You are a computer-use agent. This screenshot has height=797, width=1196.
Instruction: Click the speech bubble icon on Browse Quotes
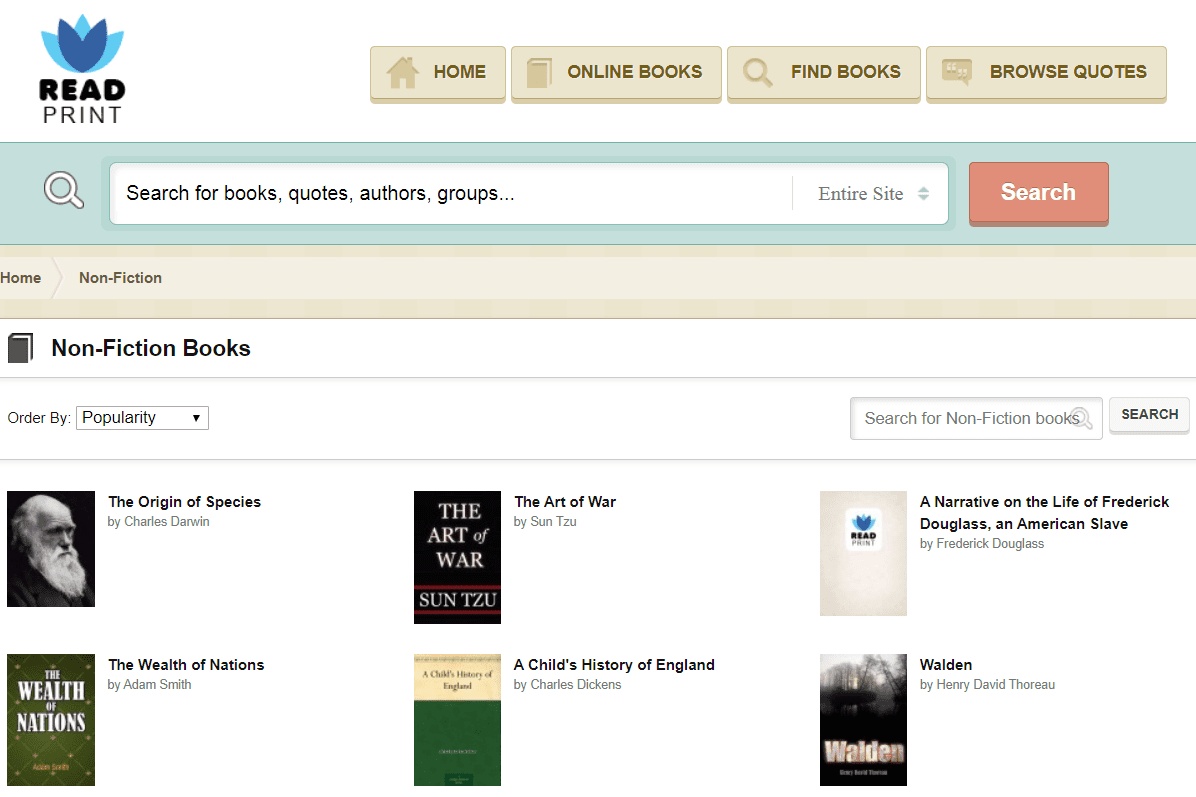pyautogui.click(x=957, y=72)
